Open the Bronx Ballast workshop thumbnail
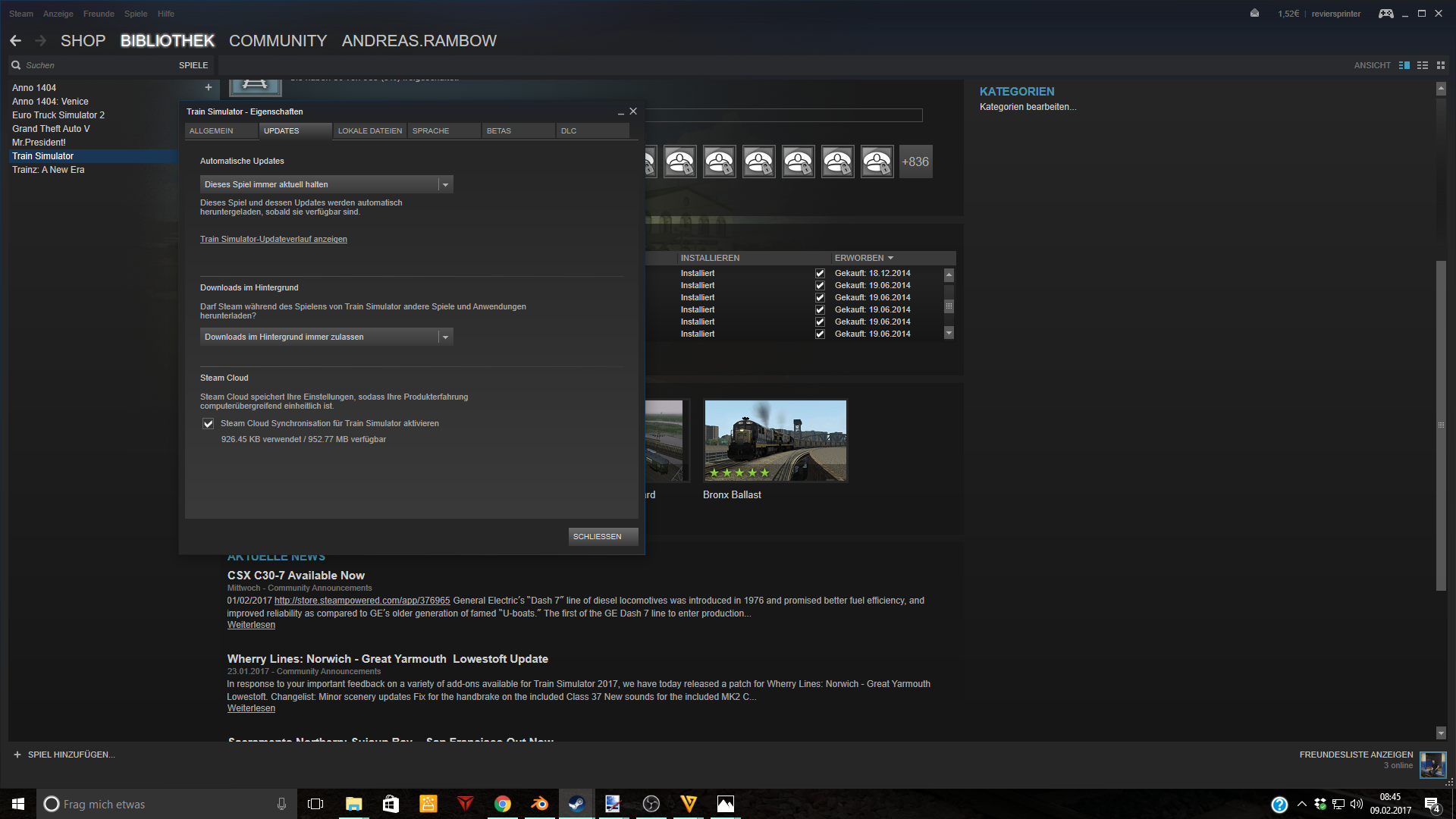Viewport: 1456px width, 819px height. click(x=775, y=441)
